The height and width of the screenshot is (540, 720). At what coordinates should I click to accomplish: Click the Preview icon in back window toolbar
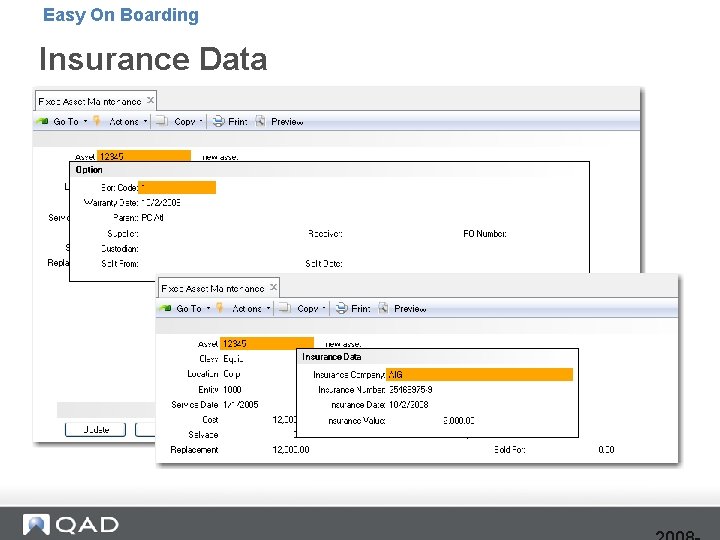tap(260, 121)
